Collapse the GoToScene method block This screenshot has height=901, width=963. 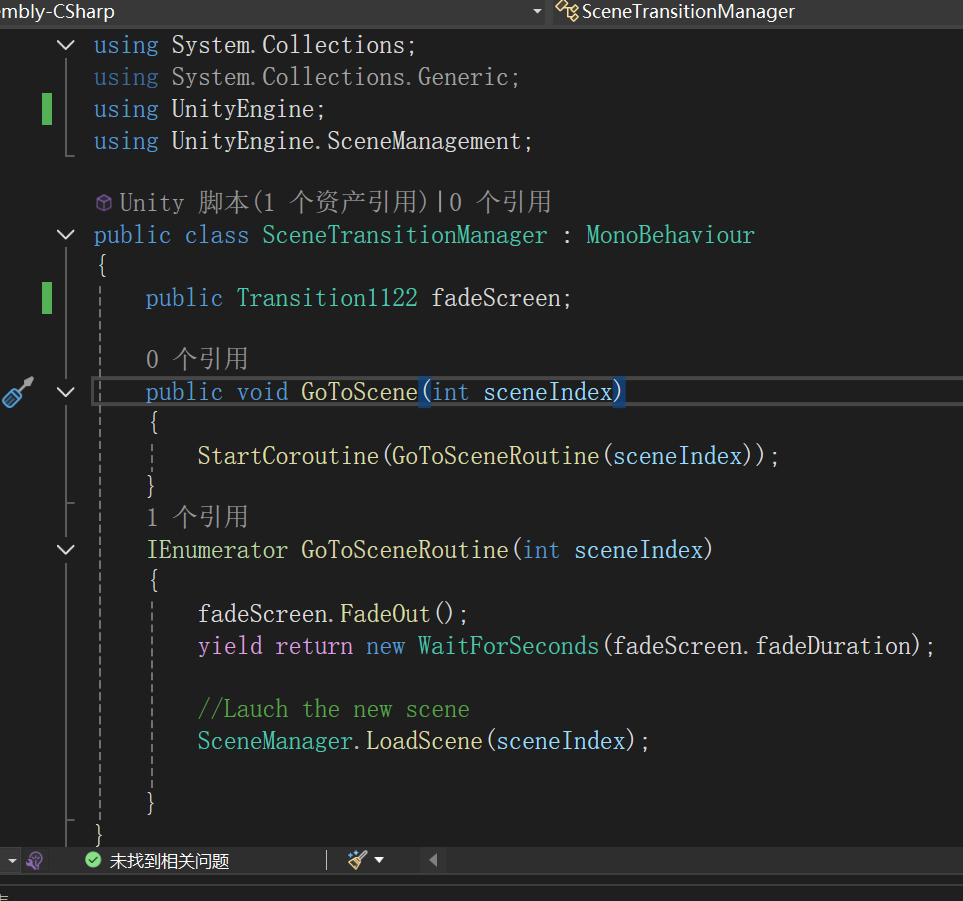(x=66, y=392)
